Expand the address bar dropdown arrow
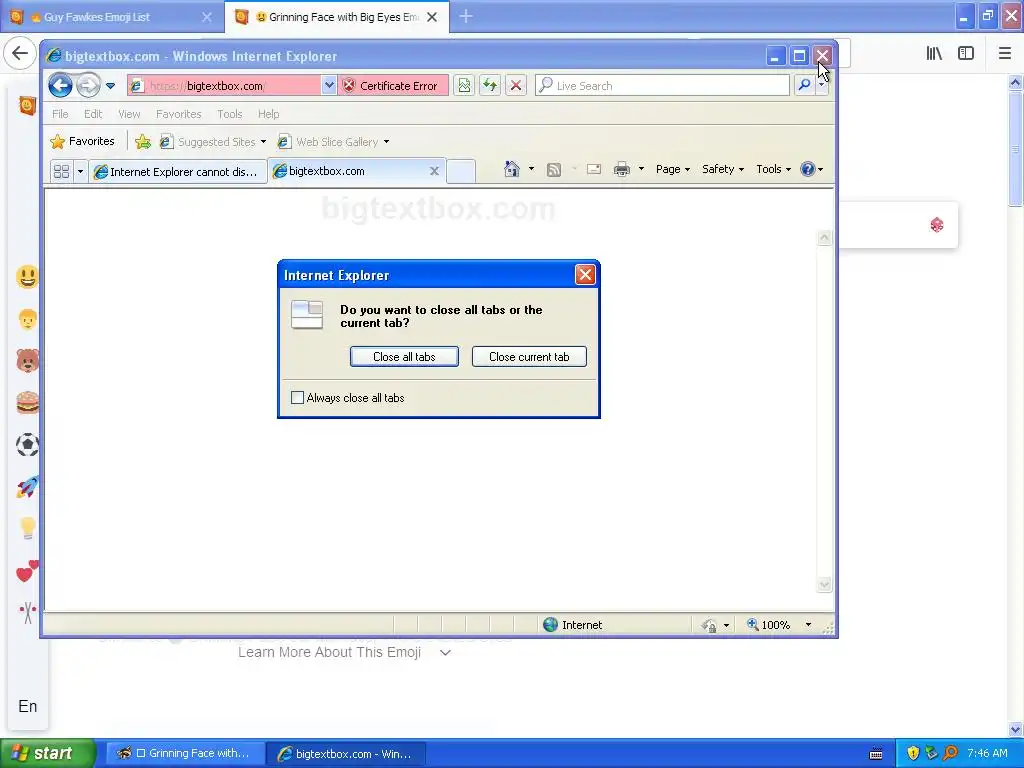 point(328,86)
